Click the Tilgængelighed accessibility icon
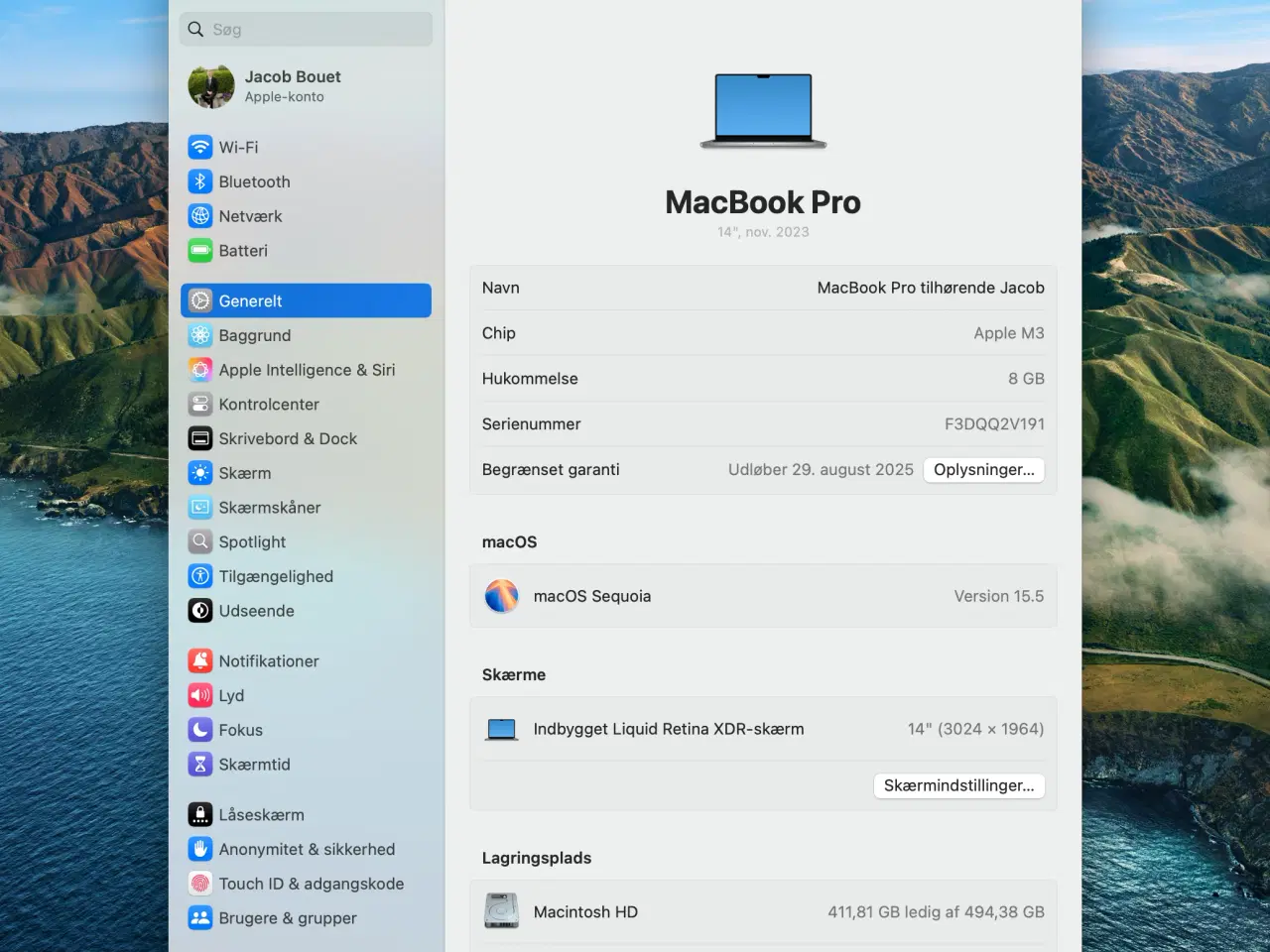This screenshot has height=952, width=1270. 200,576
